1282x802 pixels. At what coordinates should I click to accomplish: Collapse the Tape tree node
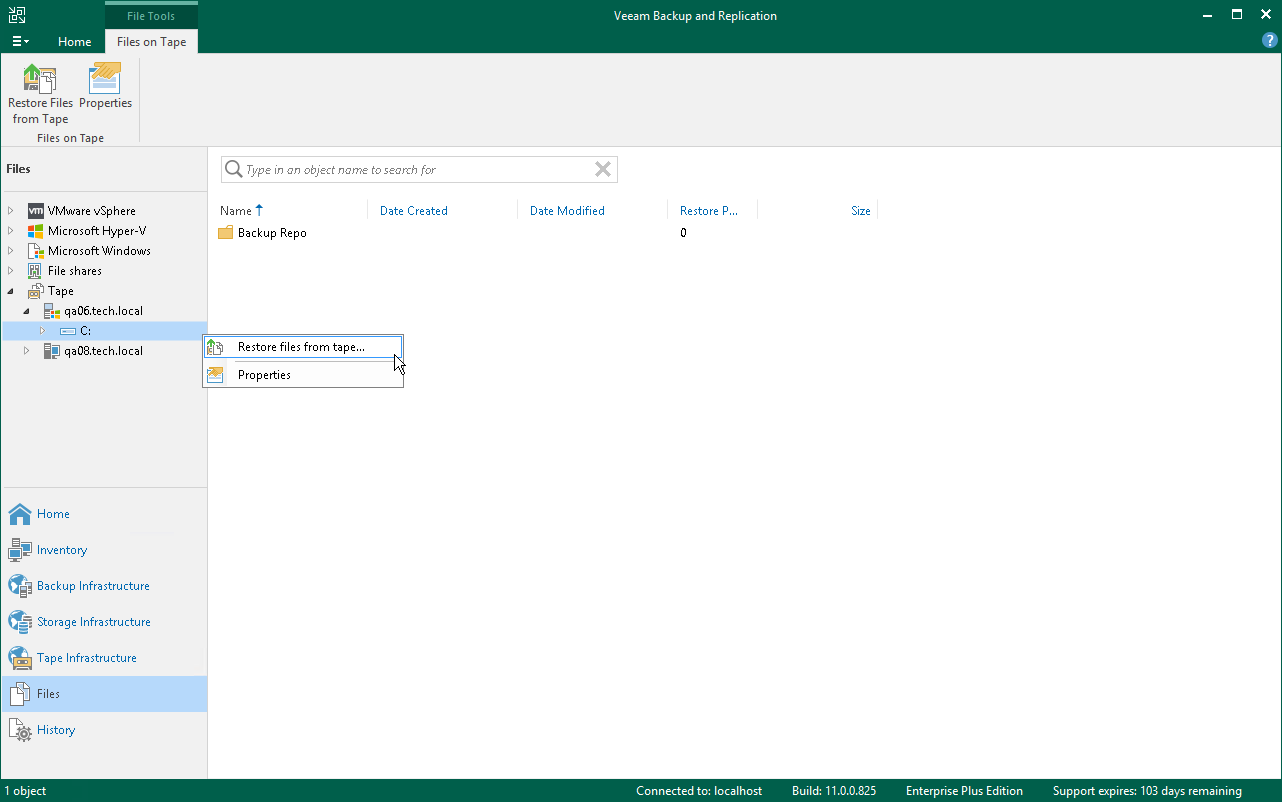click(11, 291)
